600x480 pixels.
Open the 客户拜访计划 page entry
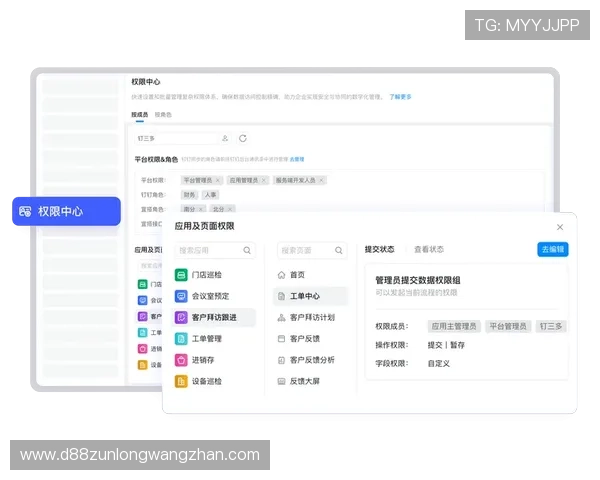click(x=310, y=317)
